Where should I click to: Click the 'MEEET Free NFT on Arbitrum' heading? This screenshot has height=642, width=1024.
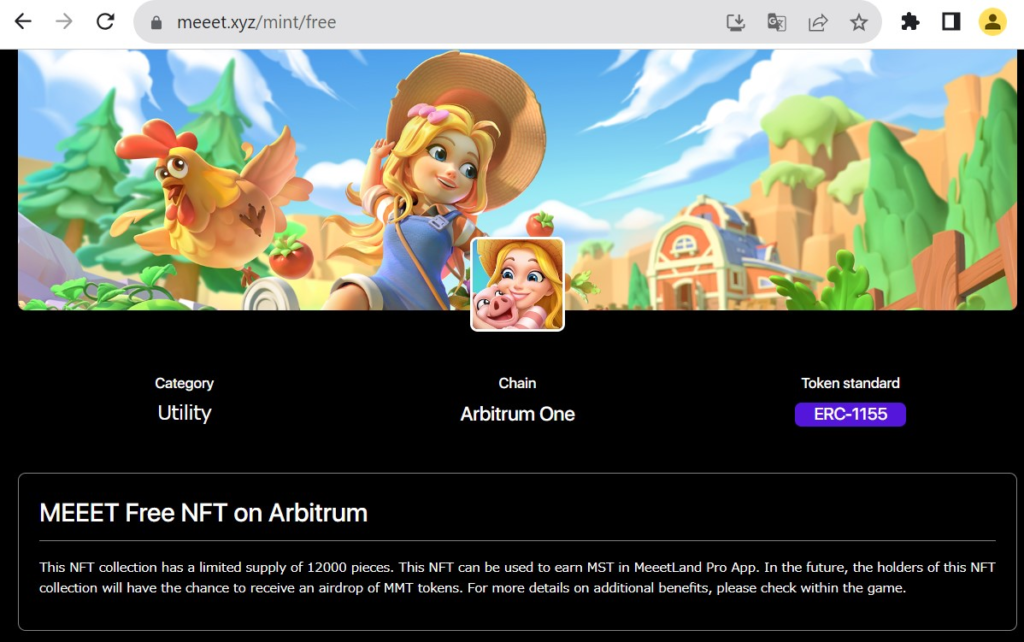coord(203,513)
